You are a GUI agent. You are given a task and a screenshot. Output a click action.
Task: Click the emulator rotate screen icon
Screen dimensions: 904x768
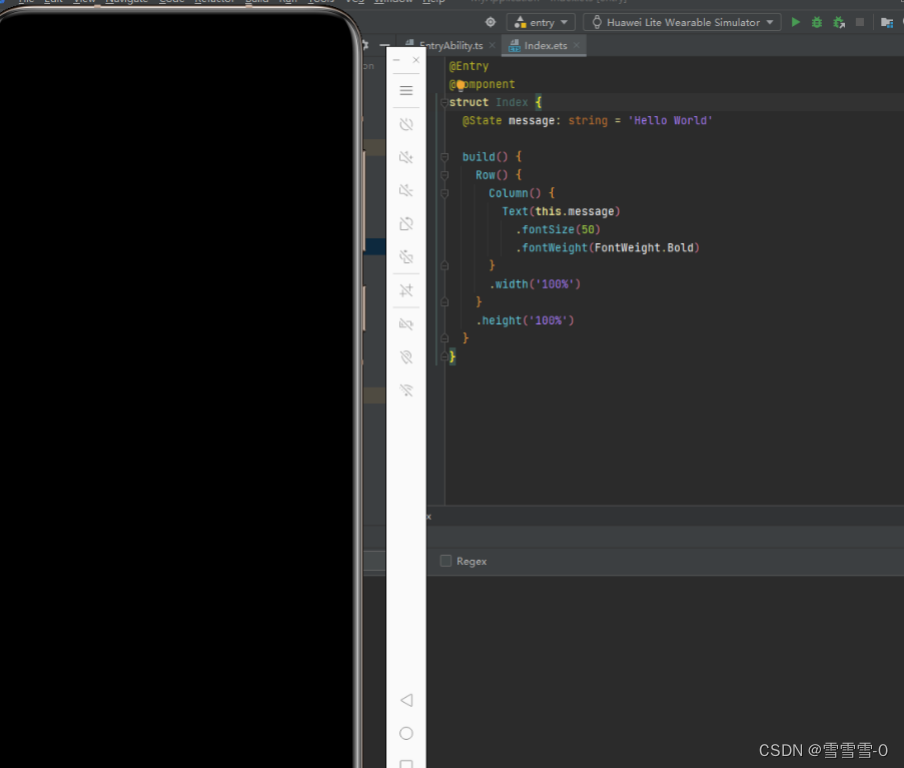tap(406, 224)
